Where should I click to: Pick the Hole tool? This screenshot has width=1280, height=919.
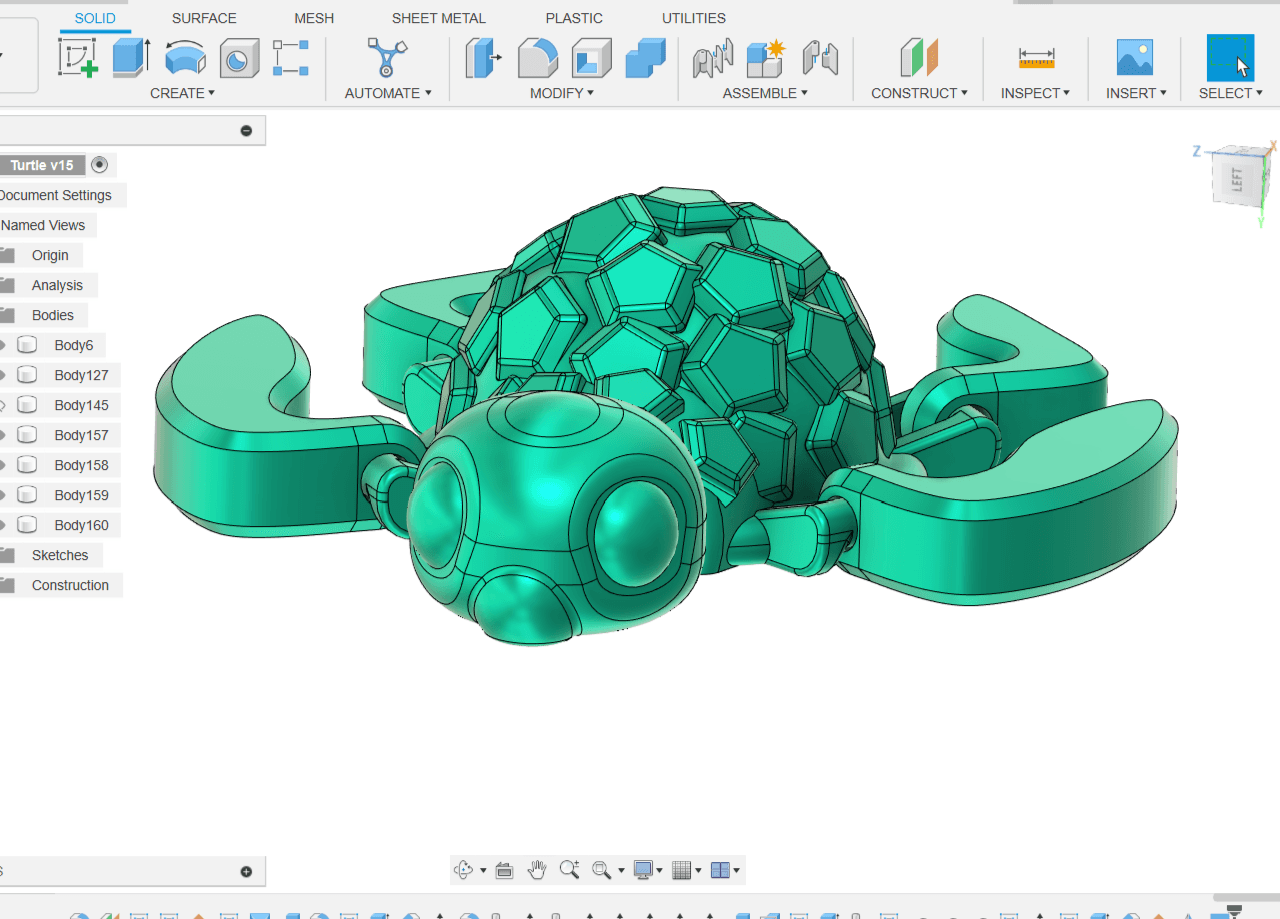tap(239, 58)
